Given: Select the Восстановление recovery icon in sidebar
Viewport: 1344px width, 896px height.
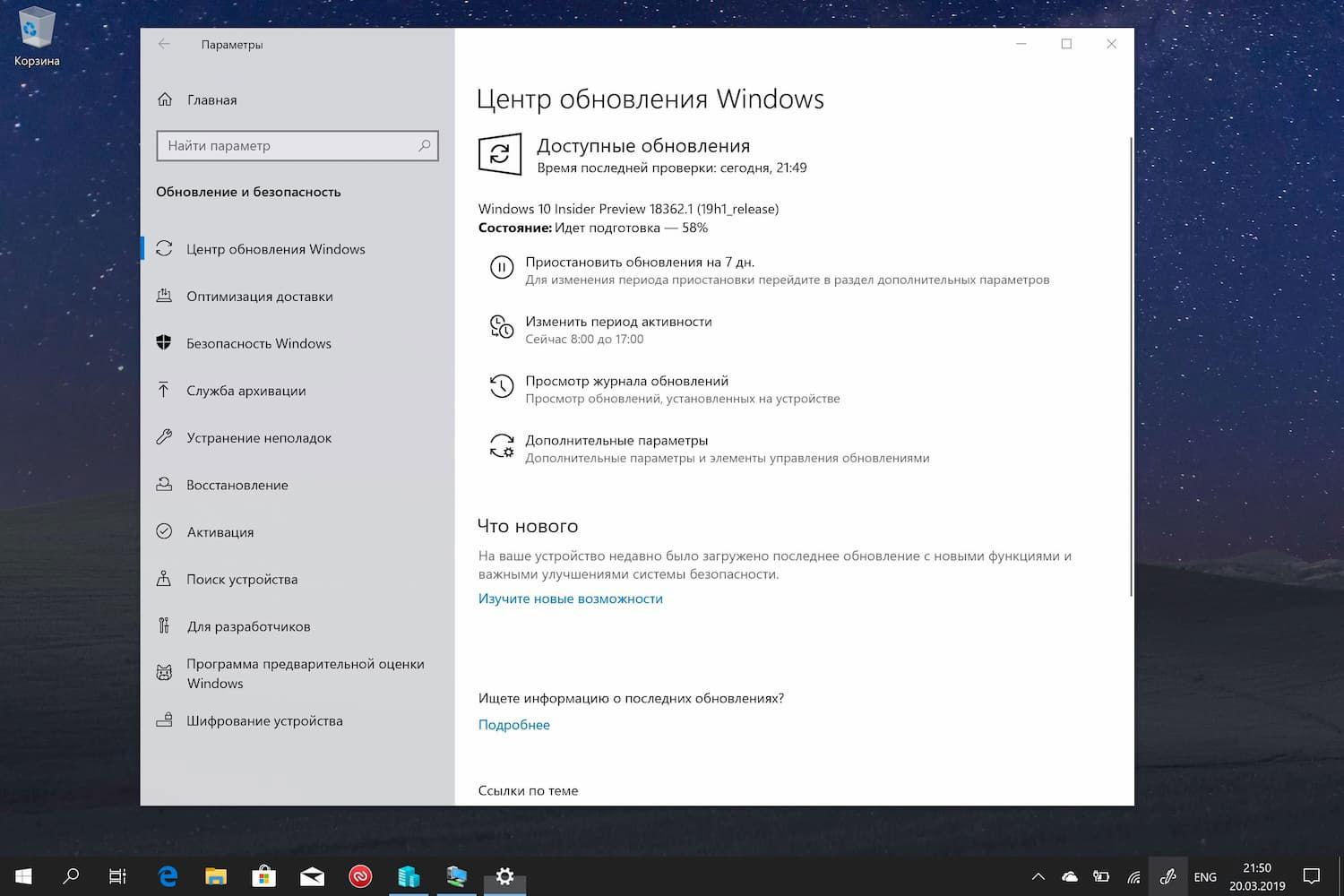Looking at the screenshot, I should 165,485.
